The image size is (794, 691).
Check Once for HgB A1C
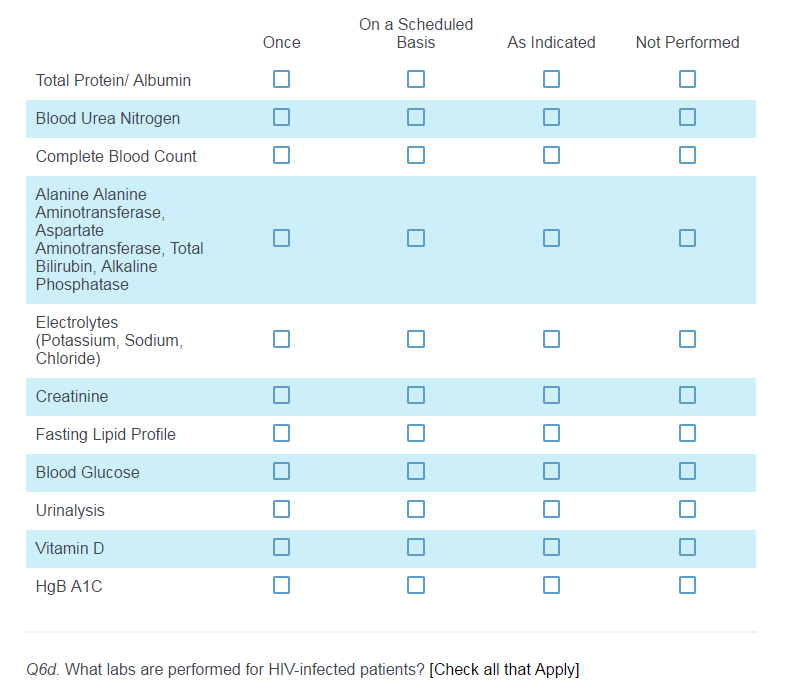pos(281,585)
